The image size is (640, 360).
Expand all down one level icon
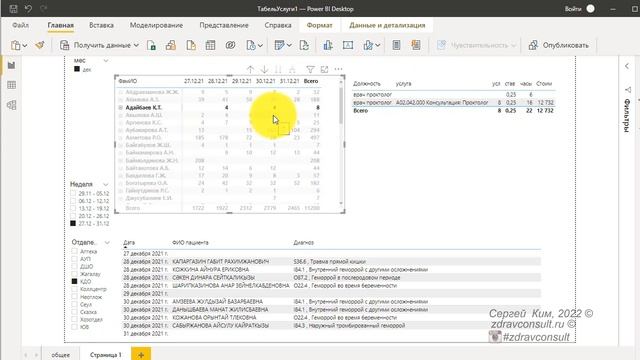click(x=292, y=69)
